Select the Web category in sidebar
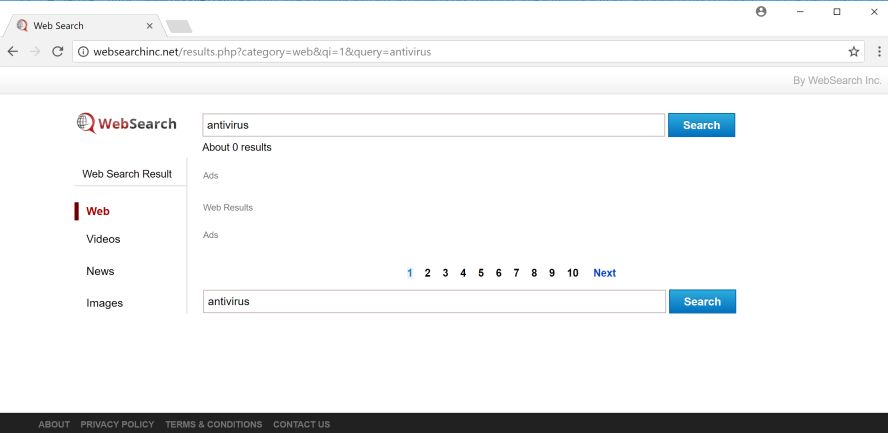This screenshot has height=433, width=888. pyautogui.click(x=97, y=211)
